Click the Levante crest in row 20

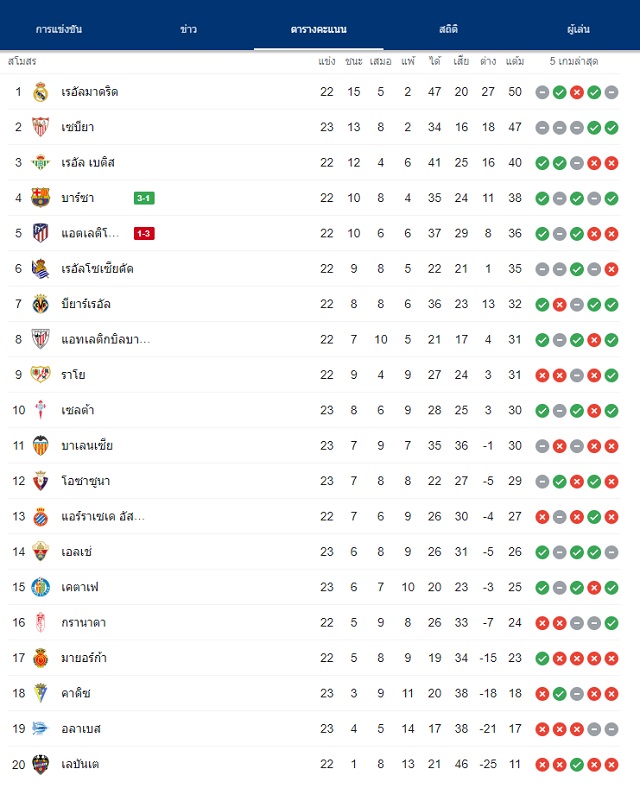point(40,764)
